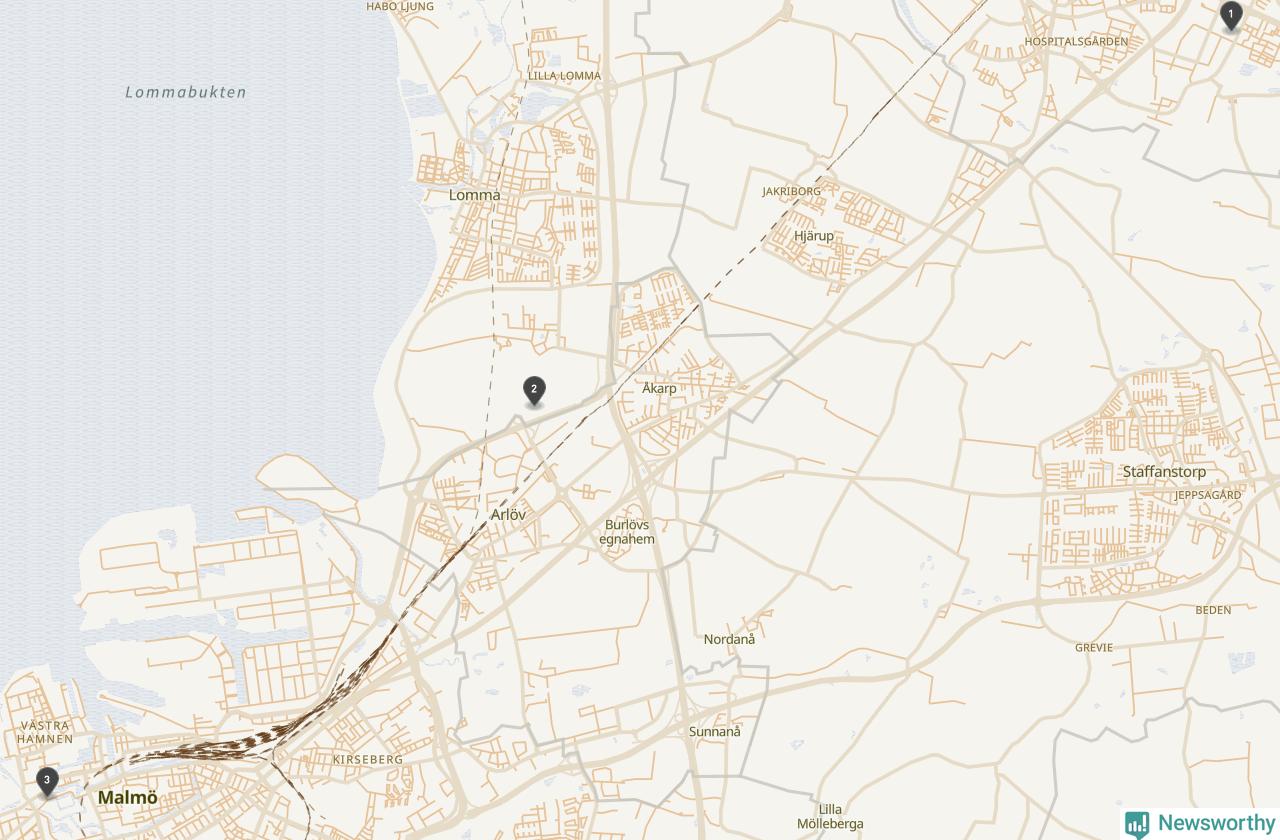Click map marker number 1
The width and height of the screenshot is (1280, 840).
tap(1231, 16)
